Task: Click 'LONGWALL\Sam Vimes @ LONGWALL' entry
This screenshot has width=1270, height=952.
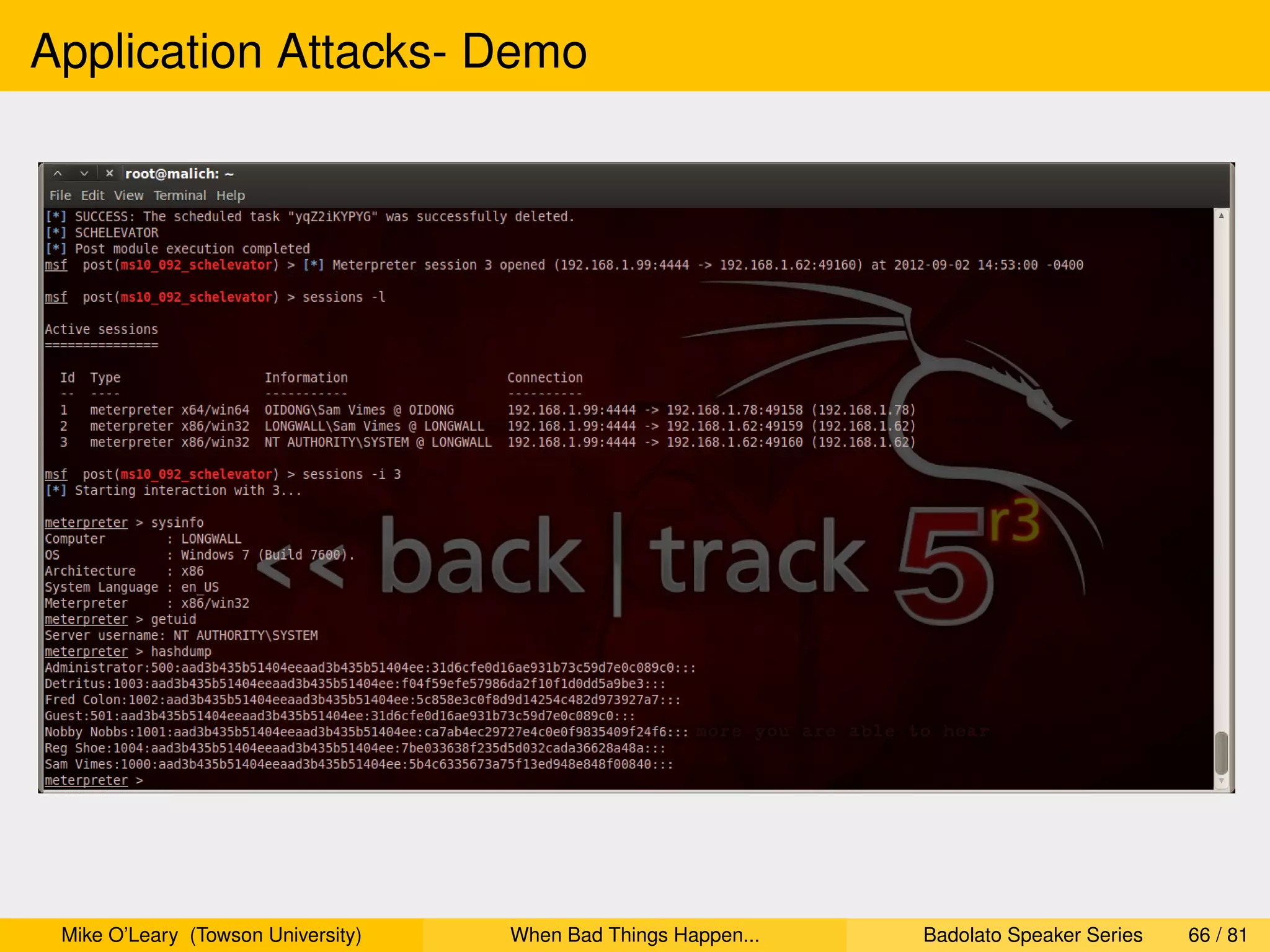Action: click(x=374, y=426)
